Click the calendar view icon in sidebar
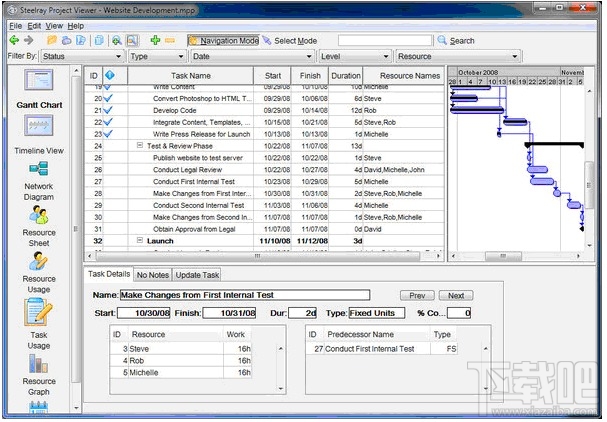This screenshot has width=607, height=422. coord(39,407)
